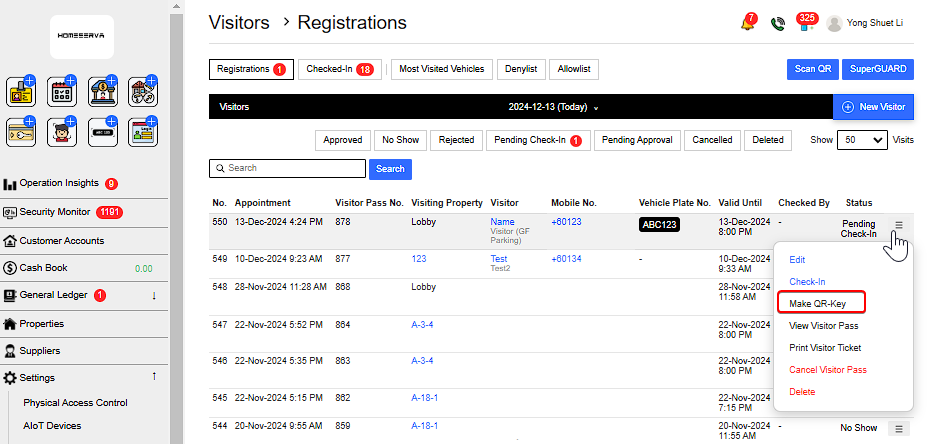Click the license plate scan shortcut icon
Screen dimensions: 937x444
tap(103, 134)
